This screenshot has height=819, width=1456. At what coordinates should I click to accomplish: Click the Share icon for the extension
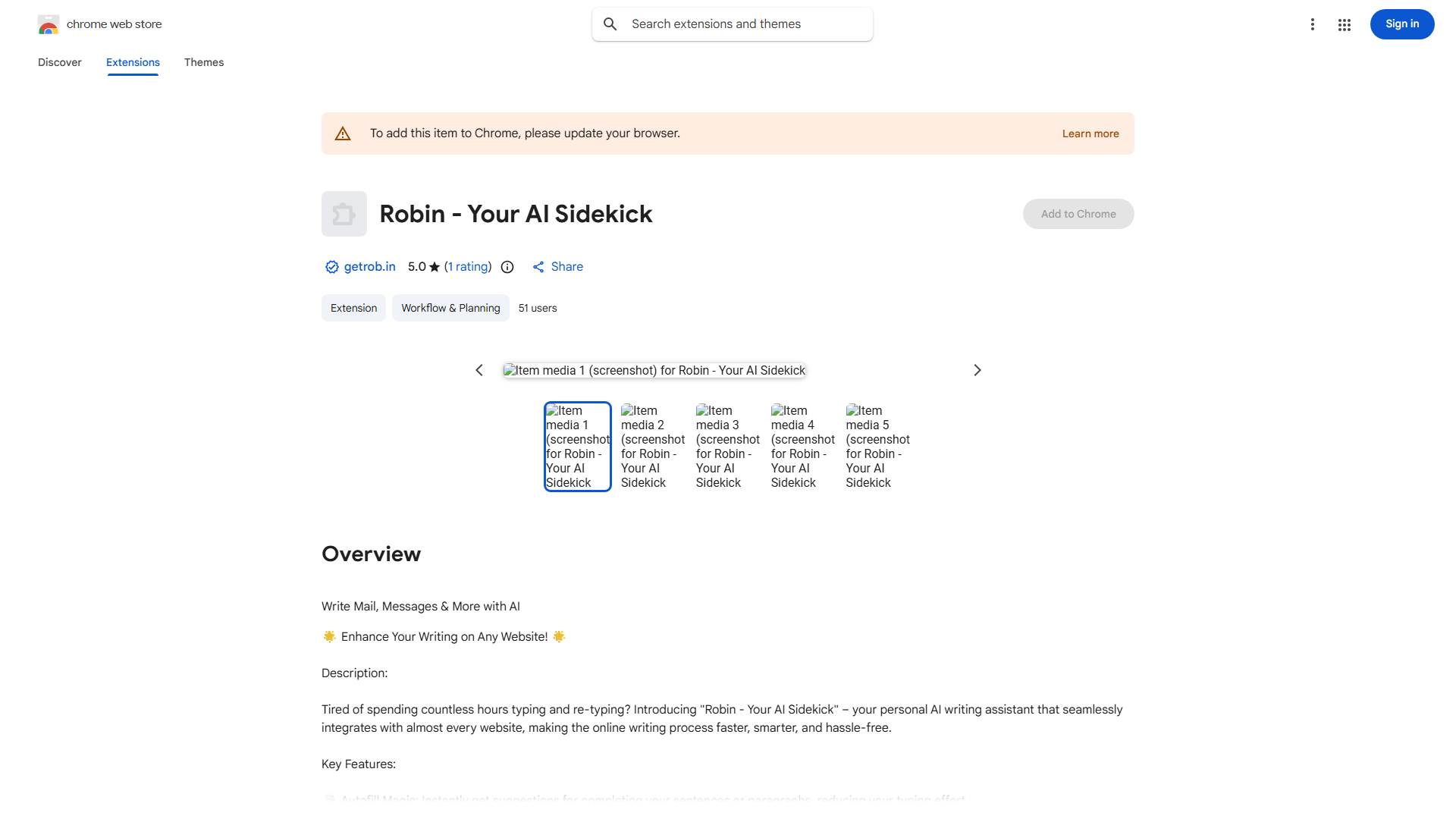click(538, 267)
